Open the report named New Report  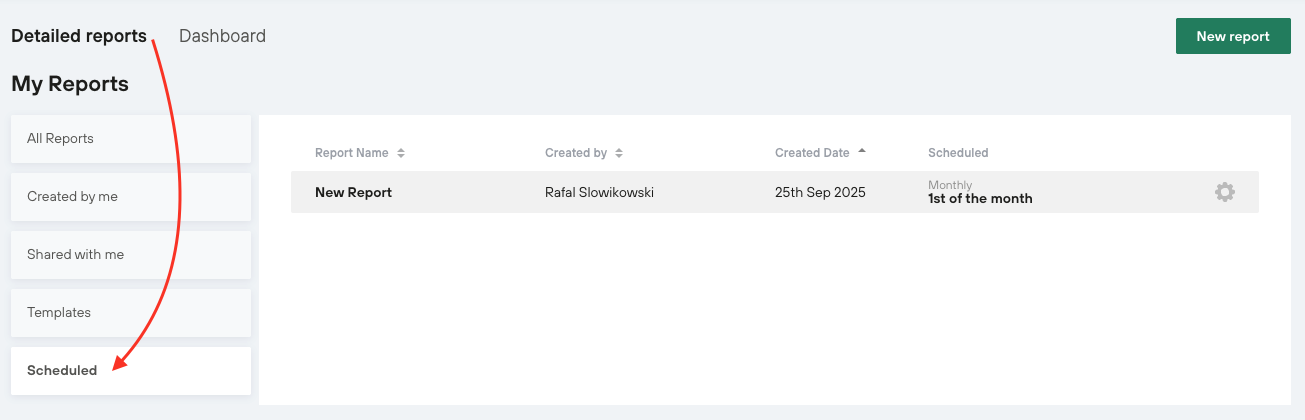click(353, 192)
